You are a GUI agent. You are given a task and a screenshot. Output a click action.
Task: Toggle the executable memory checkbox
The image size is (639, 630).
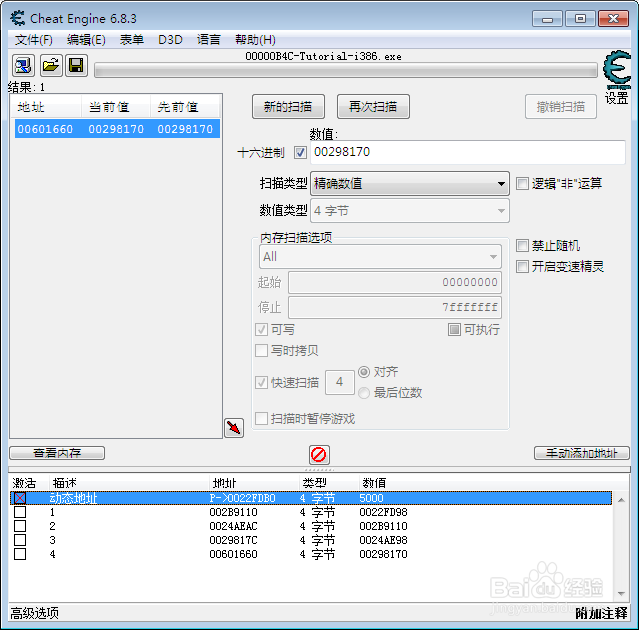pyautogui.click(x=454, y=329)
